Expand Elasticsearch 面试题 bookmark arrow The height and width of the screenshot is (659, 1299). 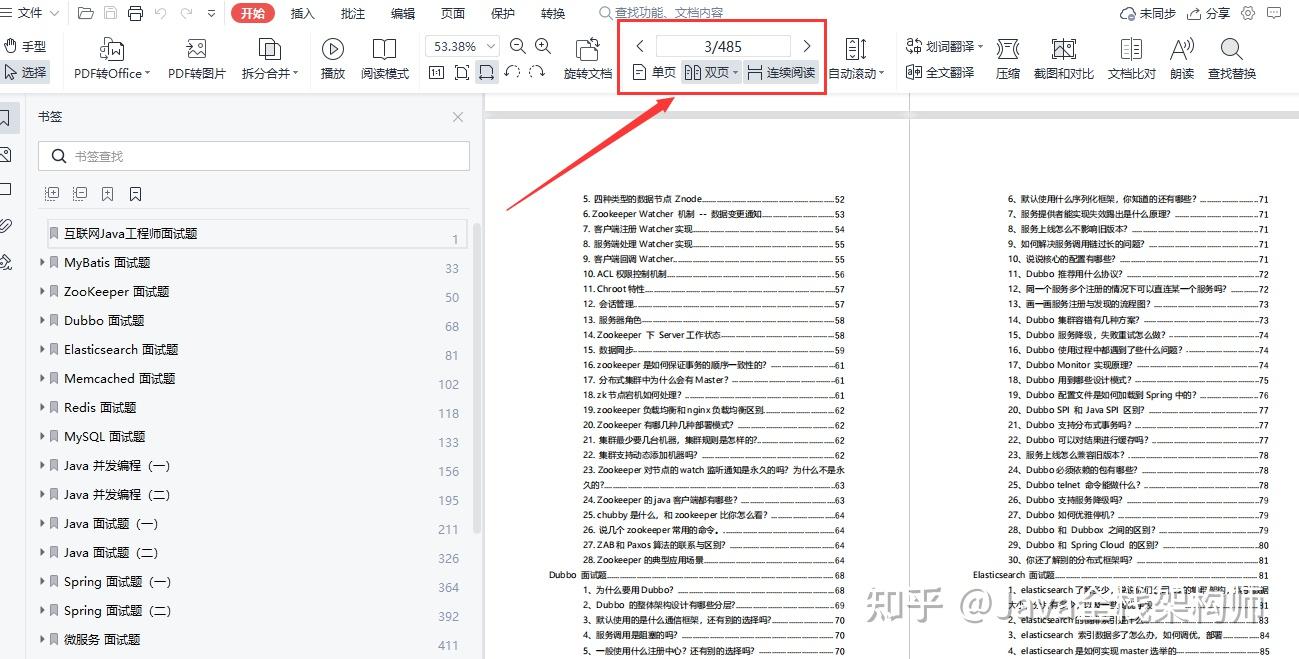(42, 349)
